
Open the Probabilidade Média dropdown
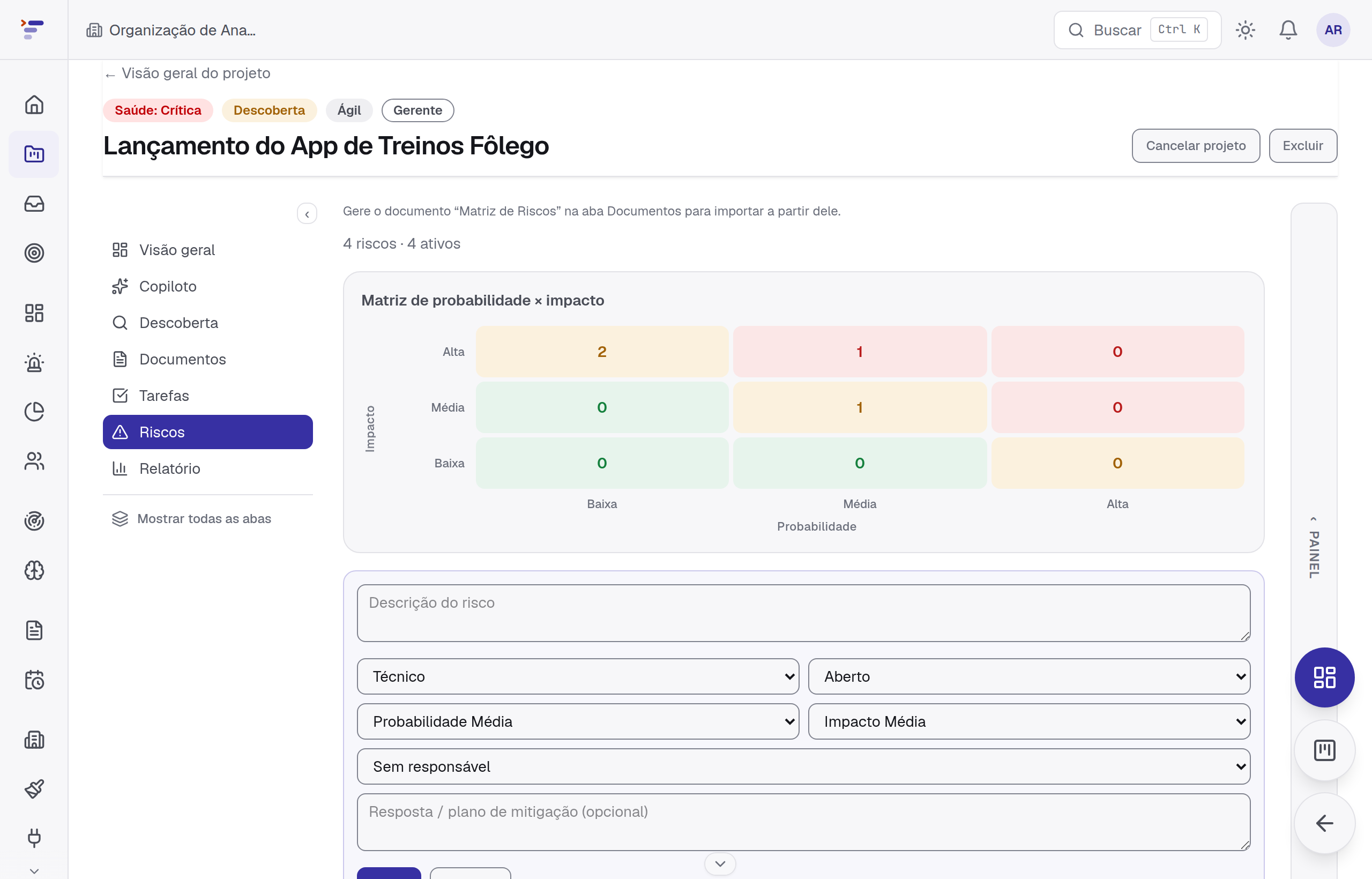click(578, 721)
